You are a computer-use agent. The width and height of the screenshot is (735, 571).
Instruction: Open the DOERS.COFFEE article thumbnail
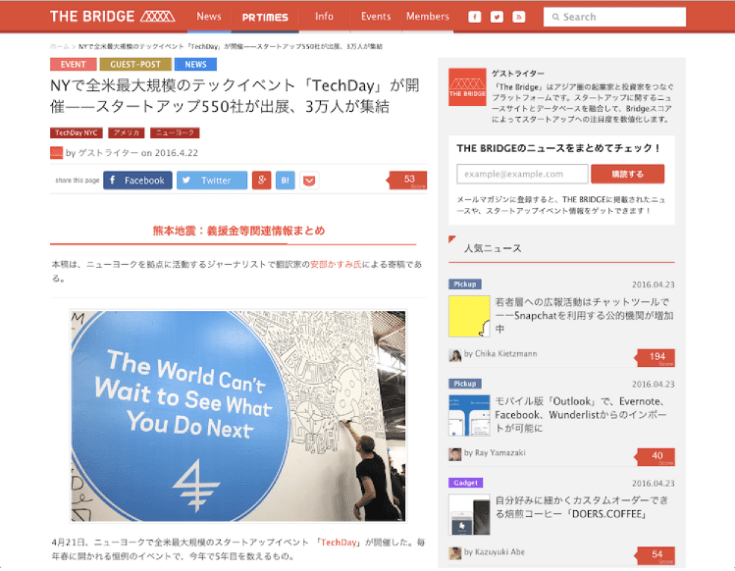[x=469, y=515]
